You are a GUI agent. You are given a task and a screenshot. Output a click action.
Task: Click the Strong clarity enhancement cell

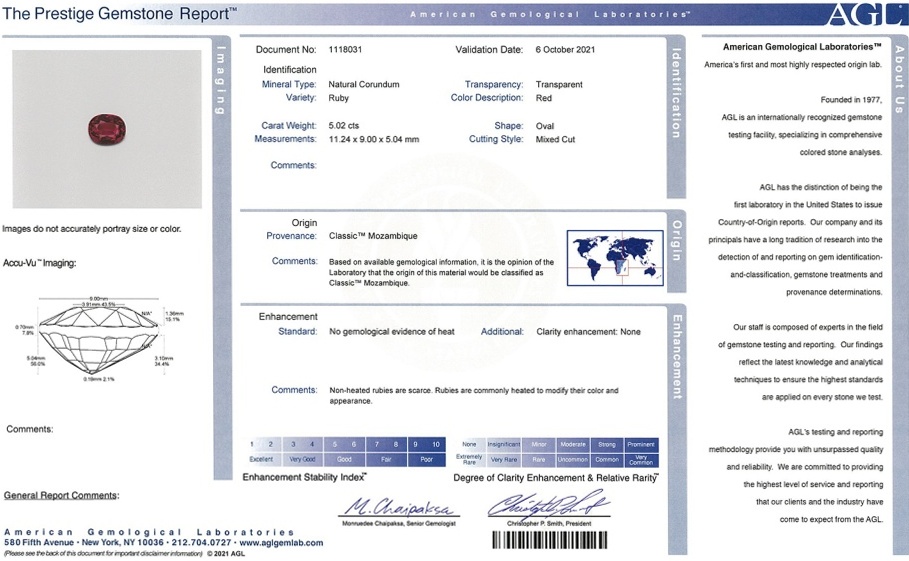coord(607,445)
